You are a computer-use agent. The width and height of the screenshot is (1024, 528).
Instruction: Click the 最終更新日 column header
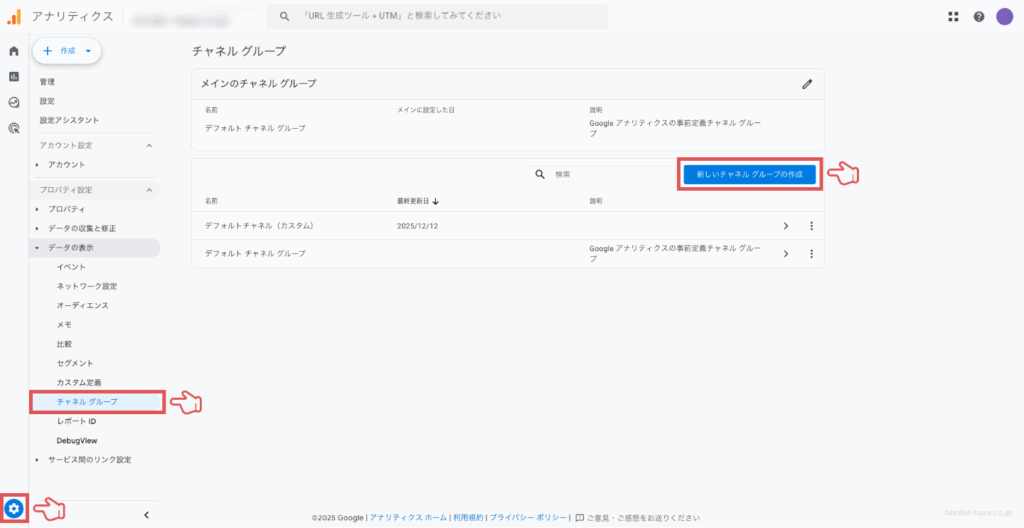click(413, 201)
